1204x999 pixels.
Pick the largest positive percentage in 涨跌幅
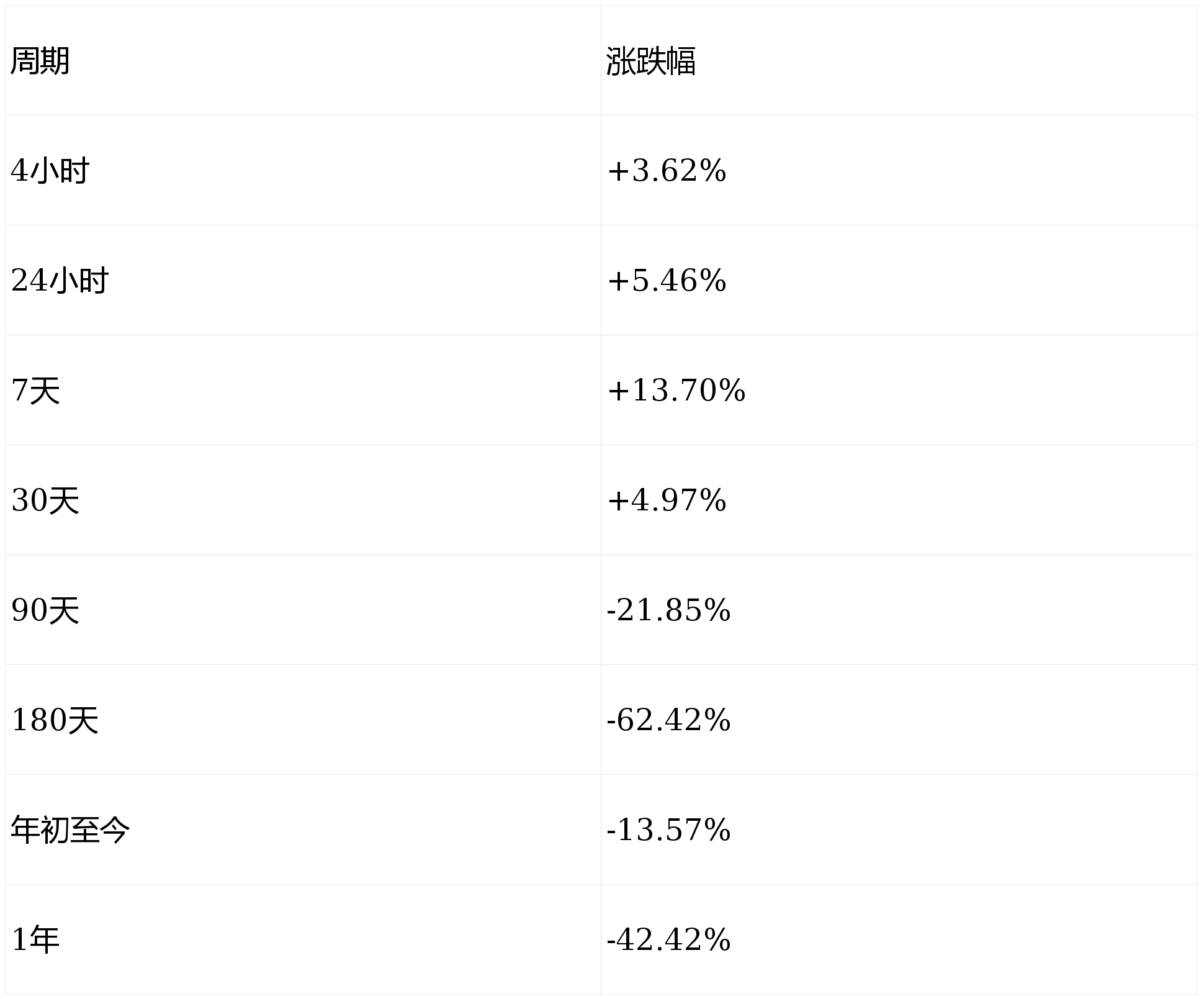[676, 391]
